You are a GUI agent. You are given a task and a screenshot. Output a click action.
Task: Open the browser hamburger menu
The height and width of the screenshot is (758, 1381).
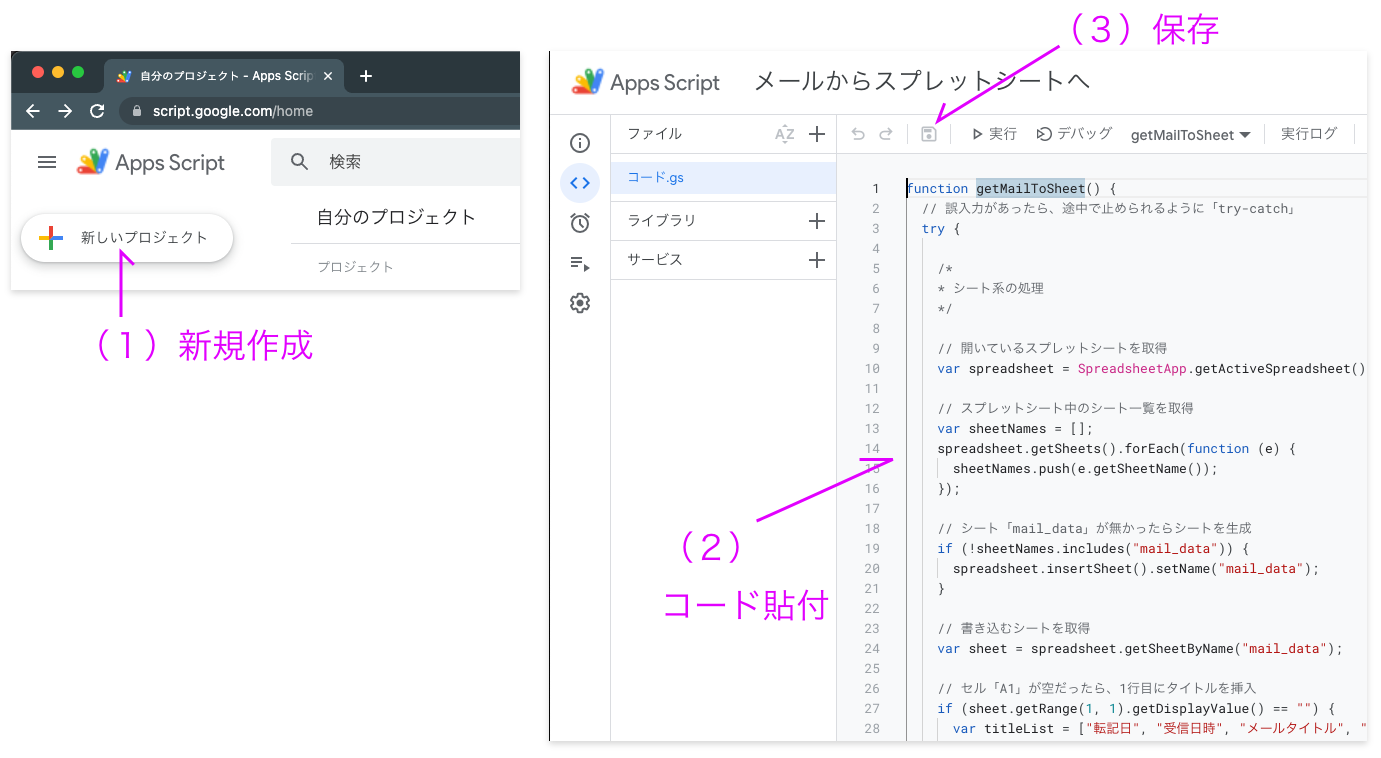click(46, 162)
